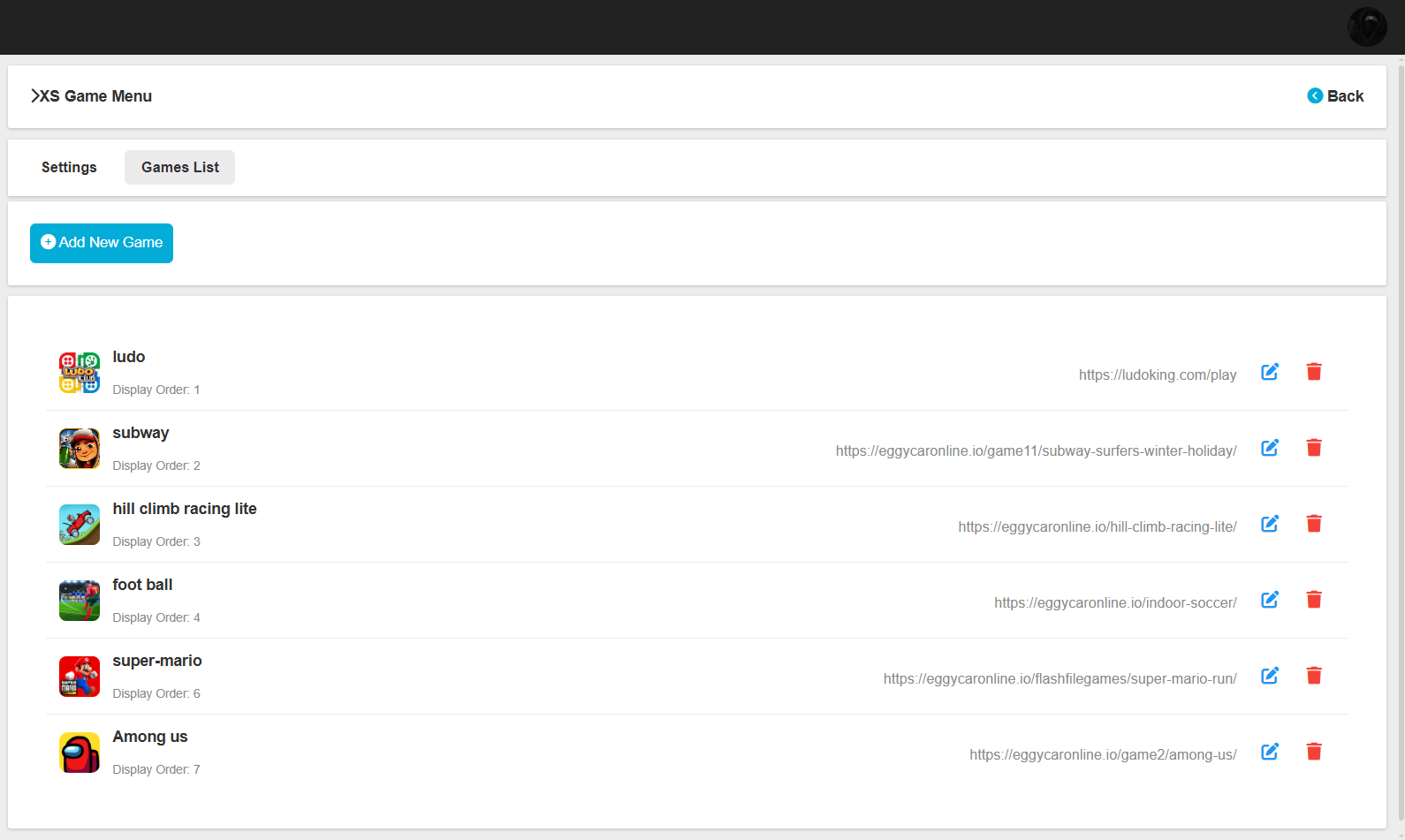Click the Add New Game button
Screen dimensions: 1405x840
(x=102, y=243)
